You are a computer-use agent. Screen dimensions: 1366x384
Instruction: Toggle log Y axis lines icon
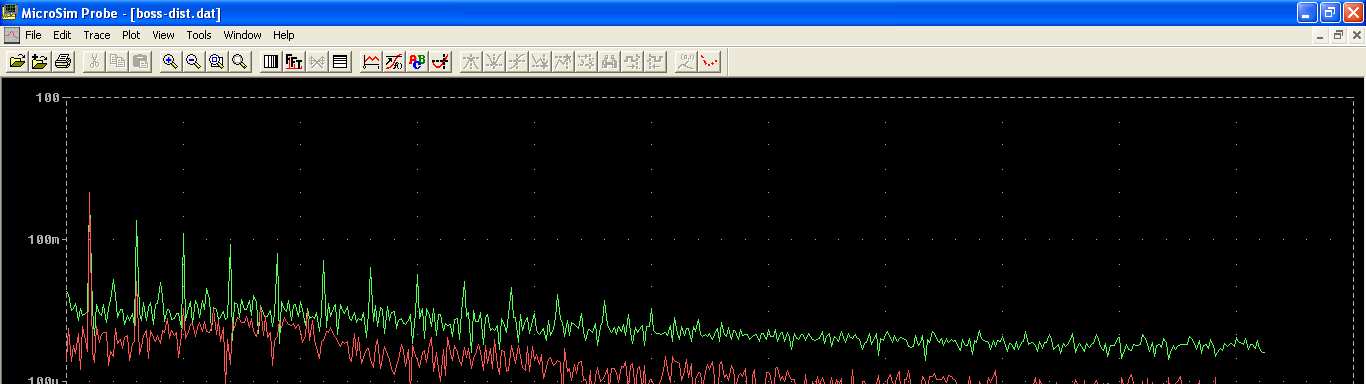tap(340, 62)
